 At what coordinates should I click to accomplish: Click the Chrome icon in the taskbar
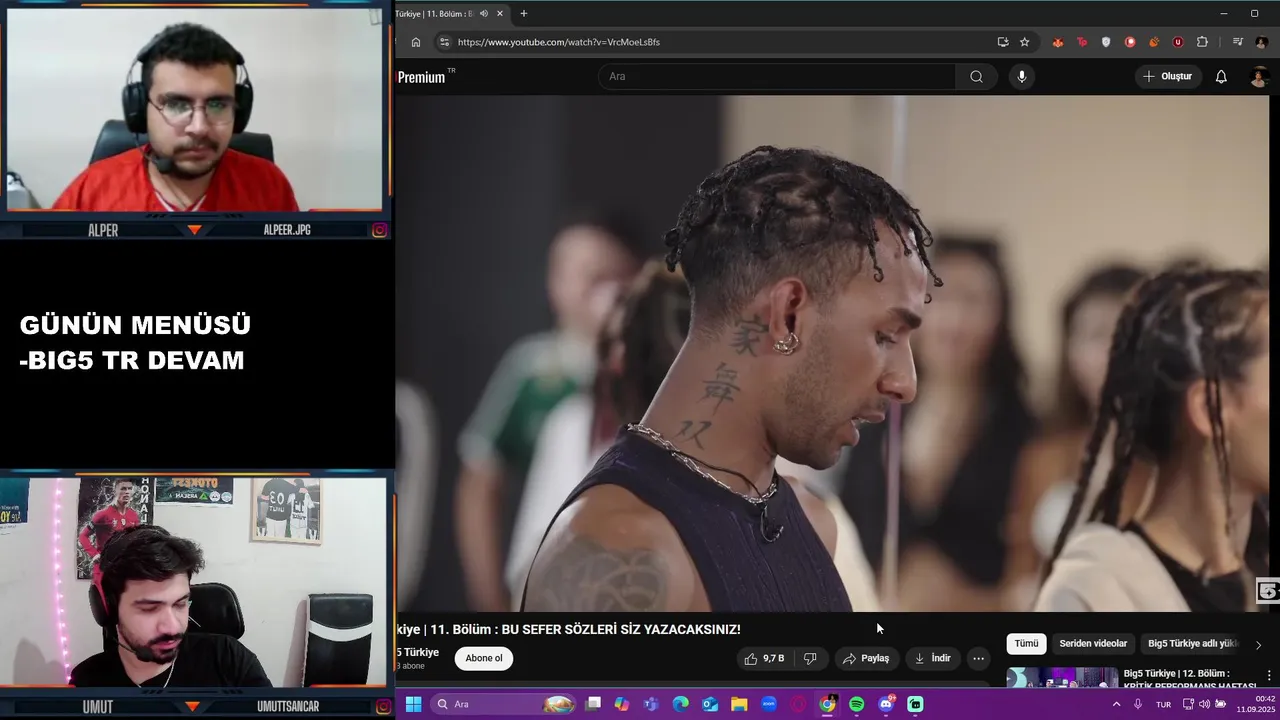(827, 704)
